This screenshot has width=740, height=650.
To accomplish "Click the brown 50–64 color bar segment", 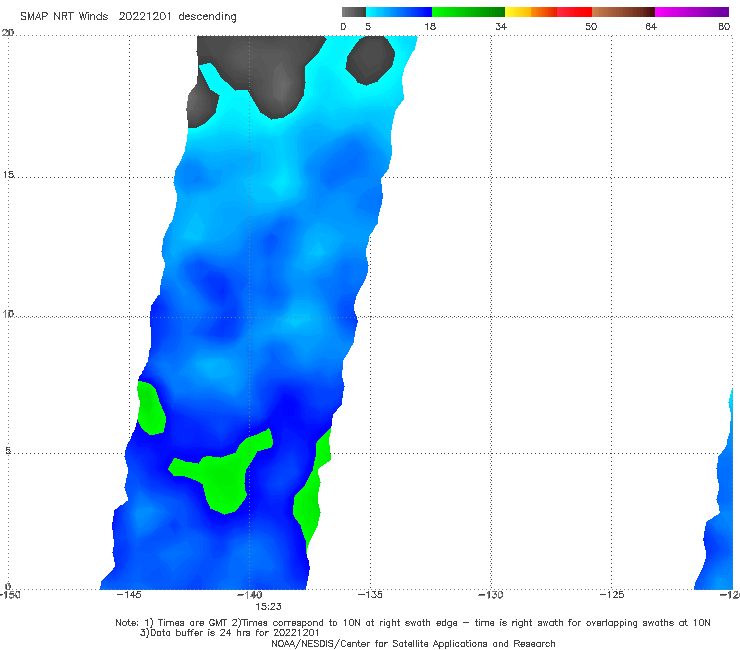I will coord(623,12).
